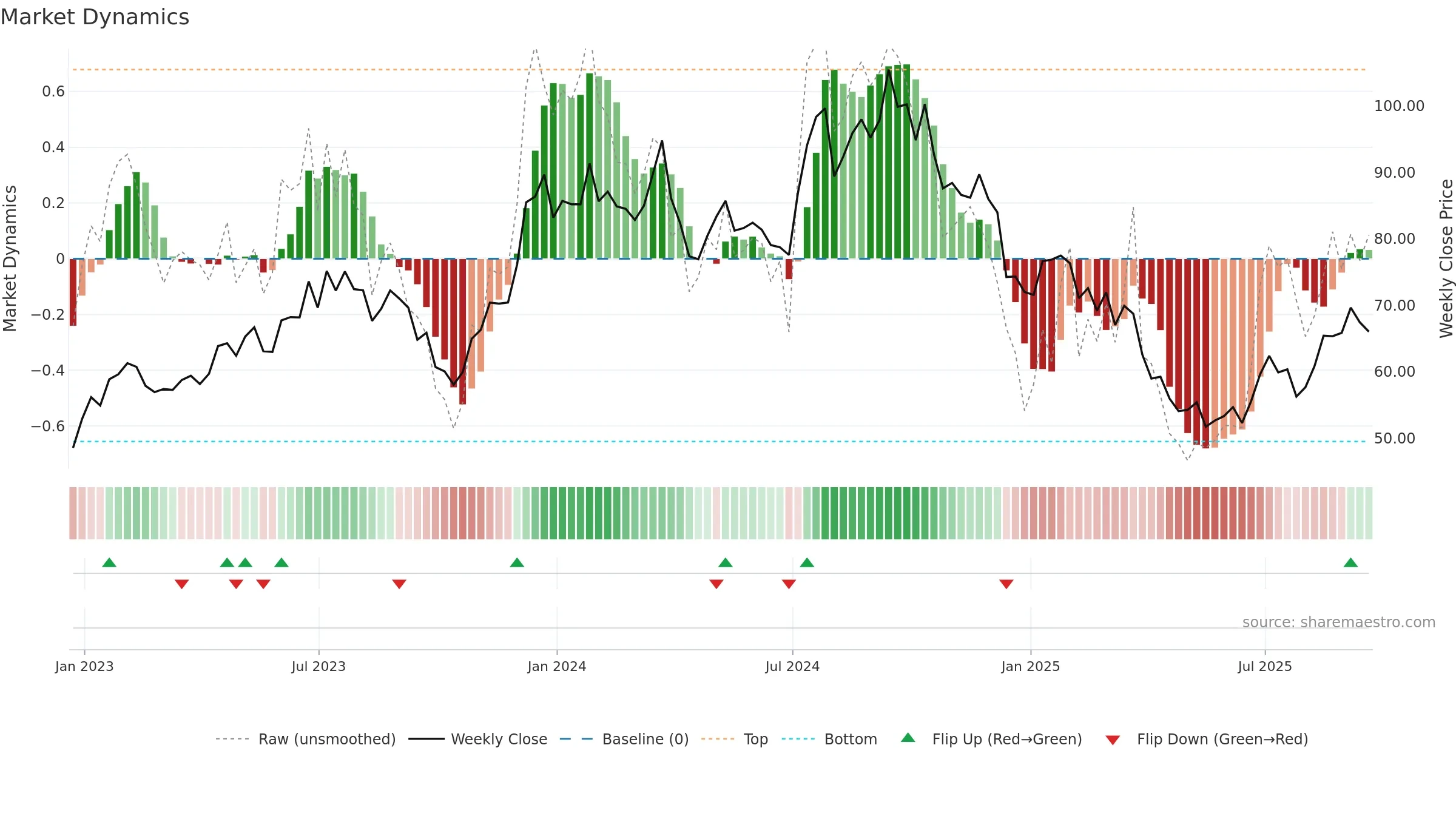Click the cyan dashed Bottom threshold line

tap(720, 442)
